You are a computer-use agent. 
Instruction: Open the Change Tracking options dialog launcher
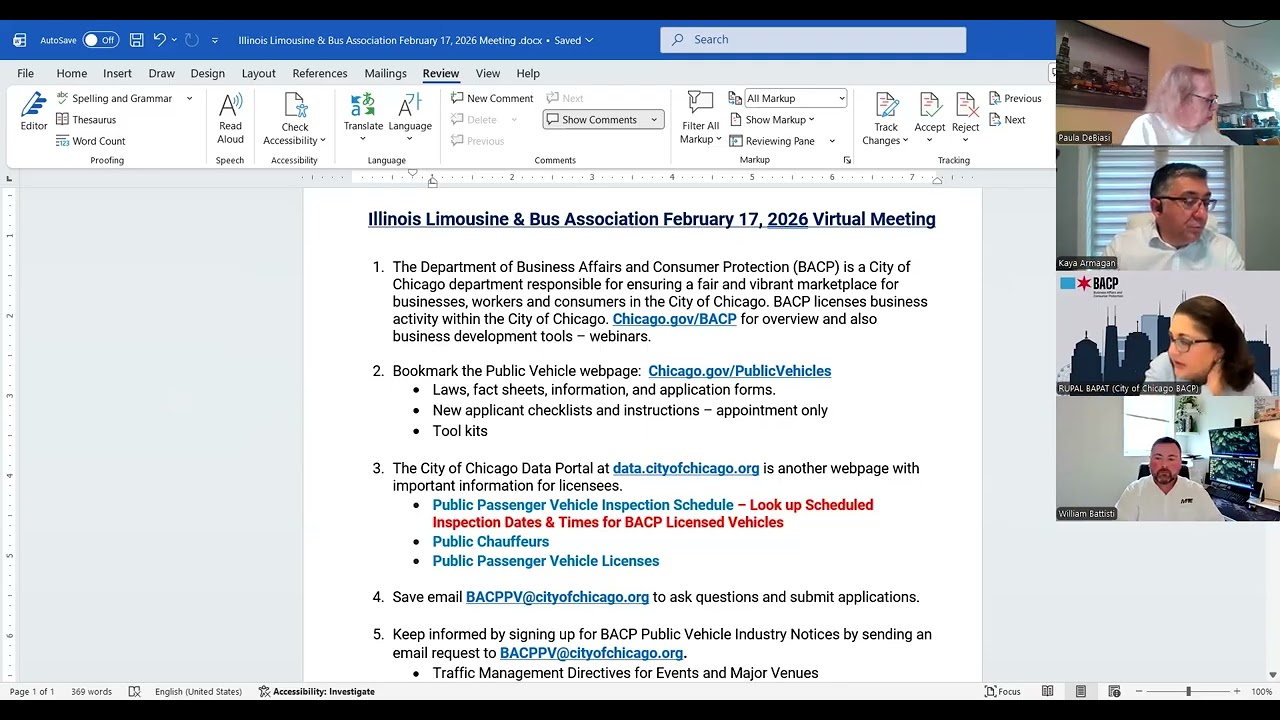pyautogui.click(x=847, y=160)
